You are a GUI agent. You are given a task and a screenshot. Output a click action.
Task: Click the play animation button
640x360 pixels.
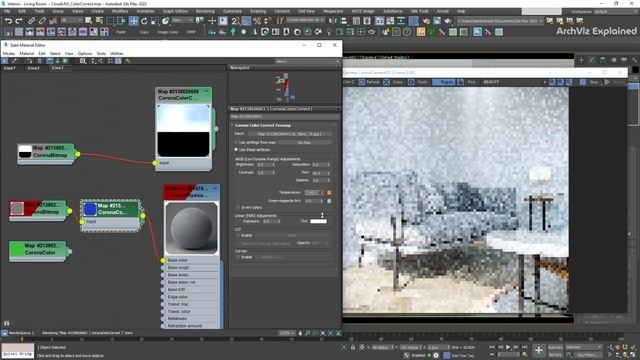point(508,347)
